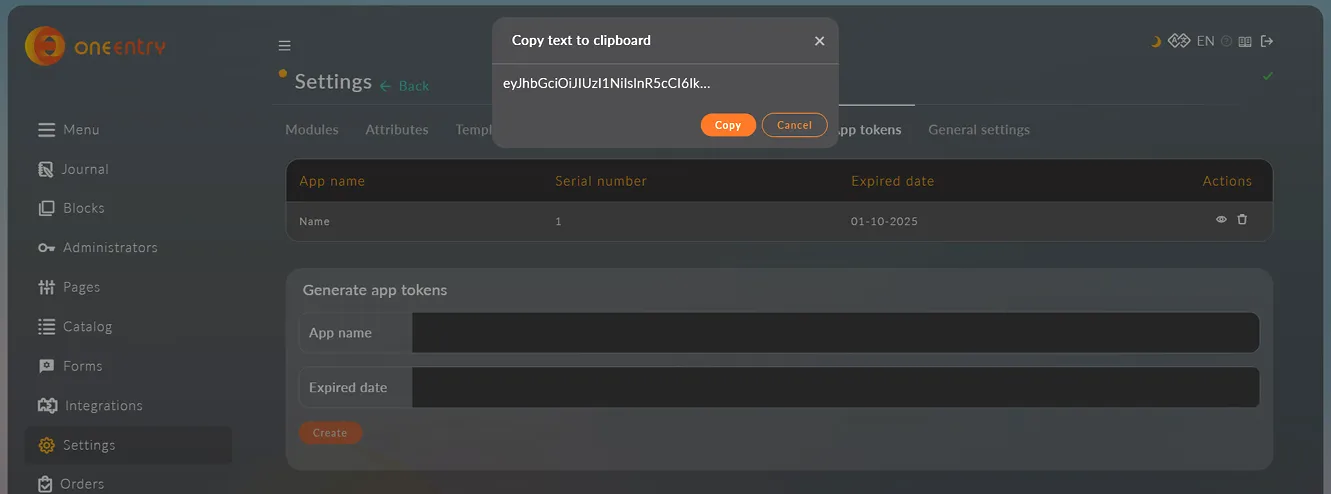Screen dimensions: 1331x494
Task: Click the token text eyJhbGci…
Action: 607,84
